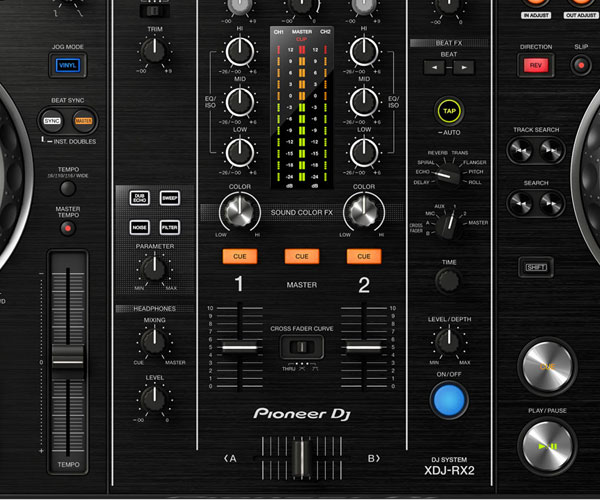Image resolution: width=600 pixels, height=500 pixels.
Task: Click channel 2 HI EQ knob
Action: tap(364, 52)
